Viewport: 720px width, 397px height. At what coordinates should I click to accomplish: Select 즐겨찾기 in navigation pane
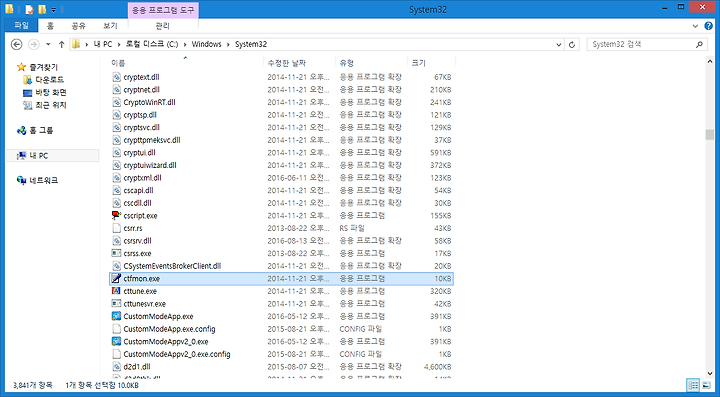(37, 67)
